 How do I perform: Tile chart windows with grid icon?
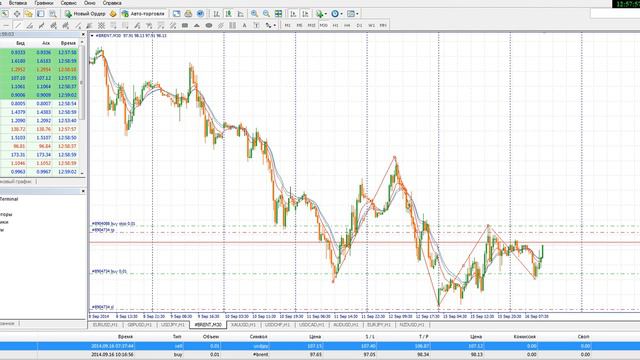coord(278,13)
